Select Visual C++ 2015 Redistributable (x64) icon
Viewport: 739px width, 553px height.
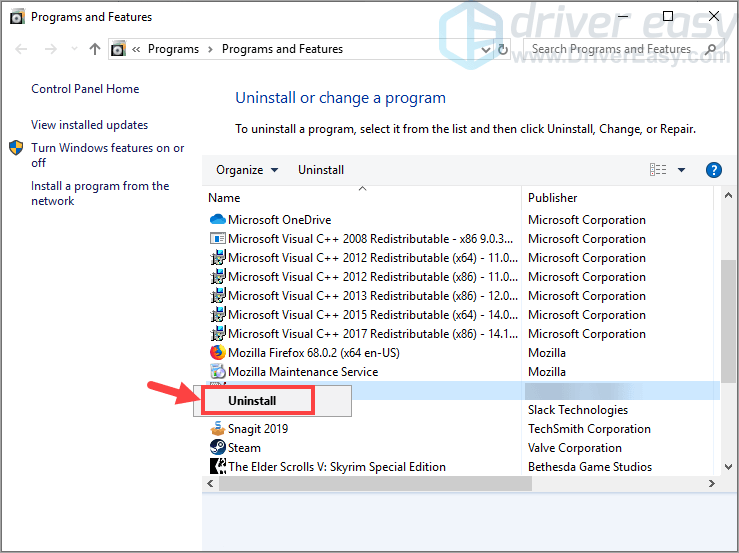pos(218,314)
